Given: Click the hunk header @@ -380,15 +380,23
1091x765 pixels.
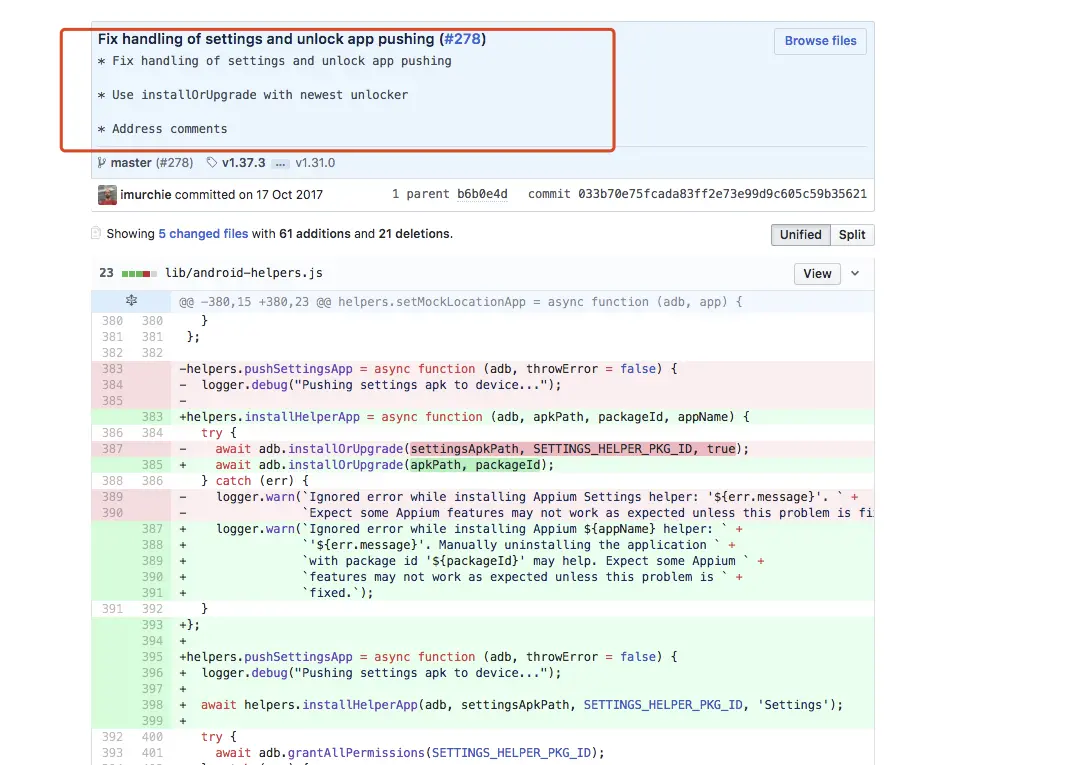Looking at the screenshot, I should point(460,302).
